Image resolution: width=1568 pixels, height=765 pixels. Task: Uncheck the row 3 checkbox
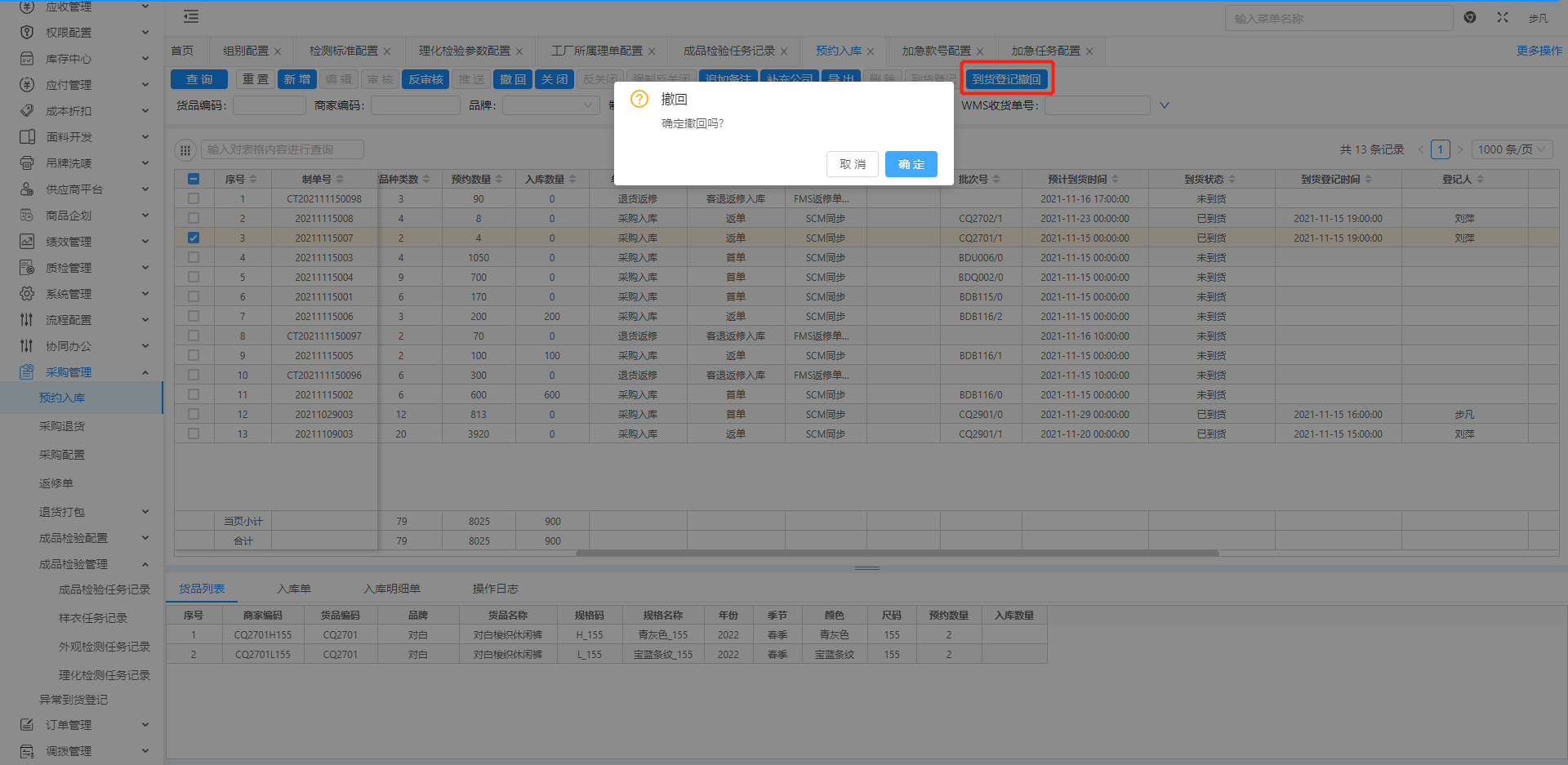194,238
